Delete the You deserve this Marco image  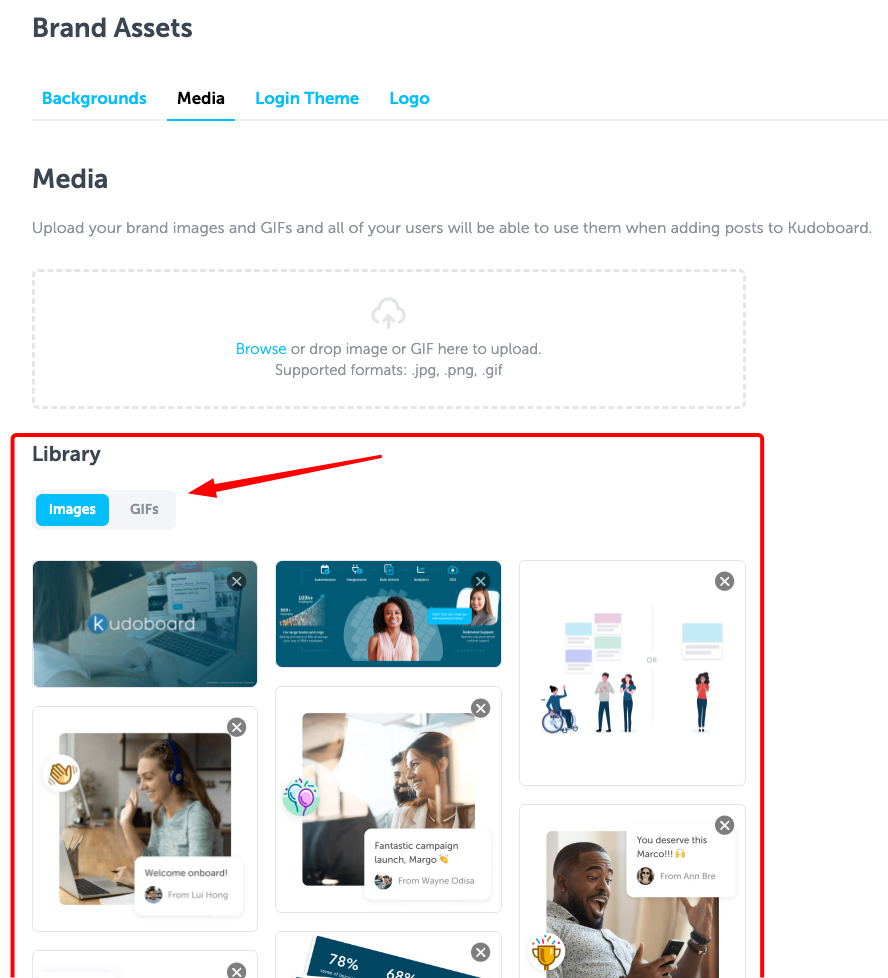coord(724,825)
